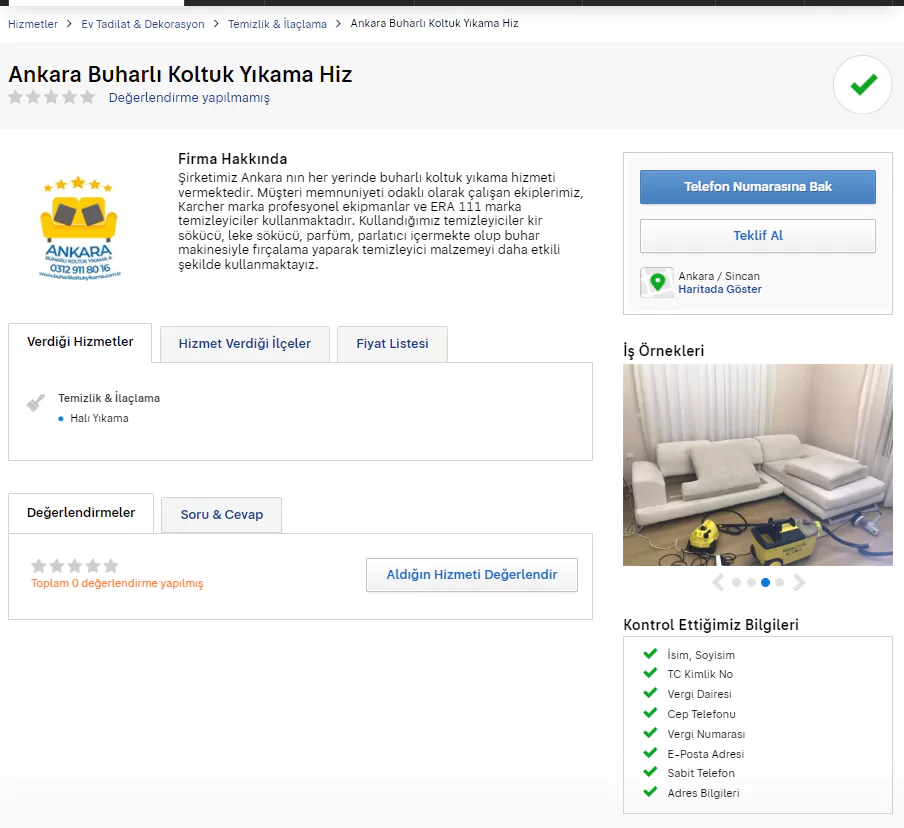Click the green verified checkmark badge
This screenshot has width=904, height=828.
pos(863,85)
